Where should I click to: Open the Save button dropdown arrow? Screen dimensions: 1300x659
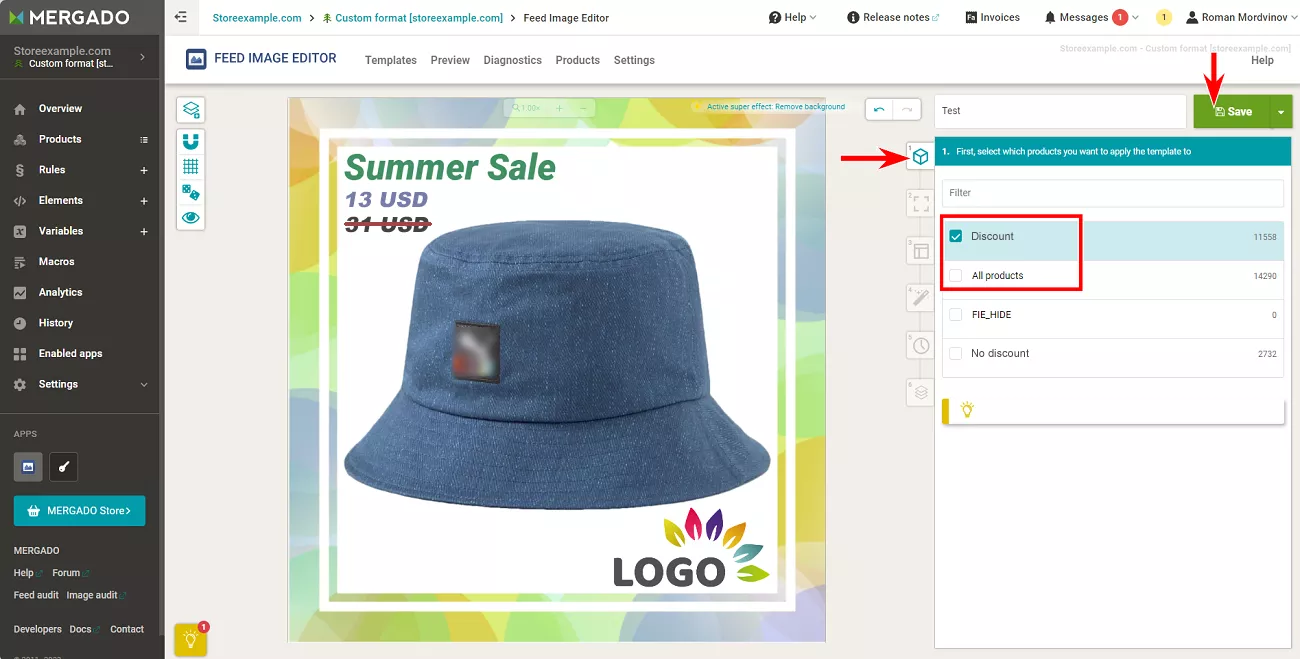1281,112
